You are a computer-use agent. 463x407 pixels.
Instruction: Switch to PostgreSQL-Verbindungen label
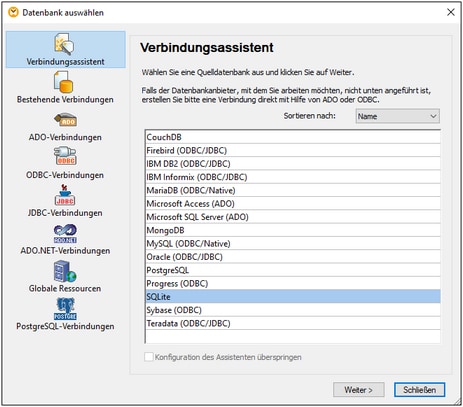(65, 326)
